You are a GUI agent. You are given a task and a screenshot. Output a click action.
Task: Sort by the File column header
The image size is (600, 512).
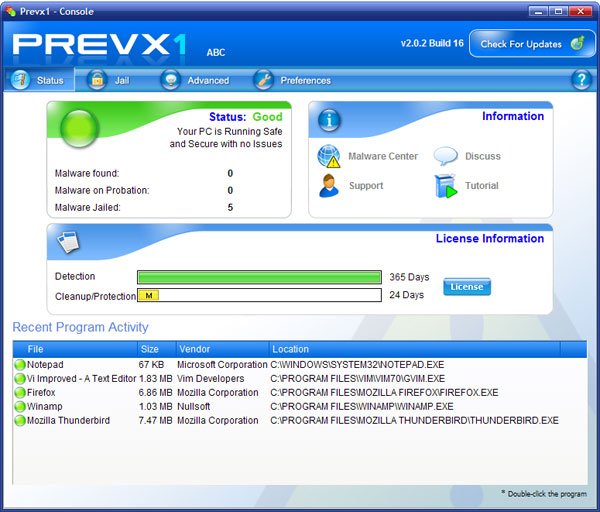coord(75,349)
